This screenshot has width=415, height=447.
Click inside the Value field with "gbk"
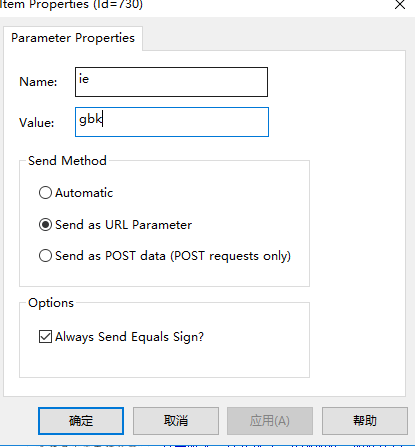click(172, 122)
